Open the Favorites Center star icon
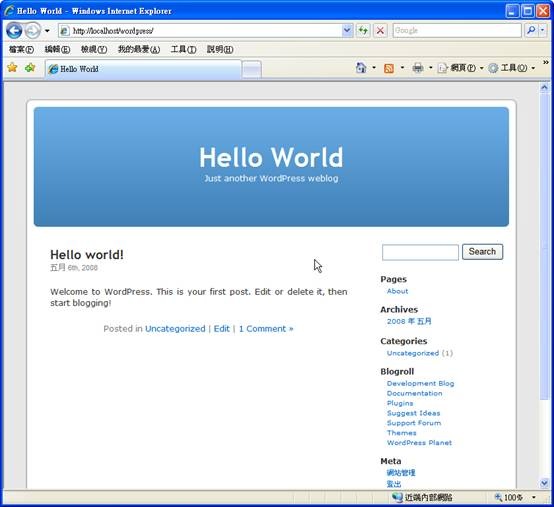The width and height of the screenshot is (554, 507). [x=12, y=67]
